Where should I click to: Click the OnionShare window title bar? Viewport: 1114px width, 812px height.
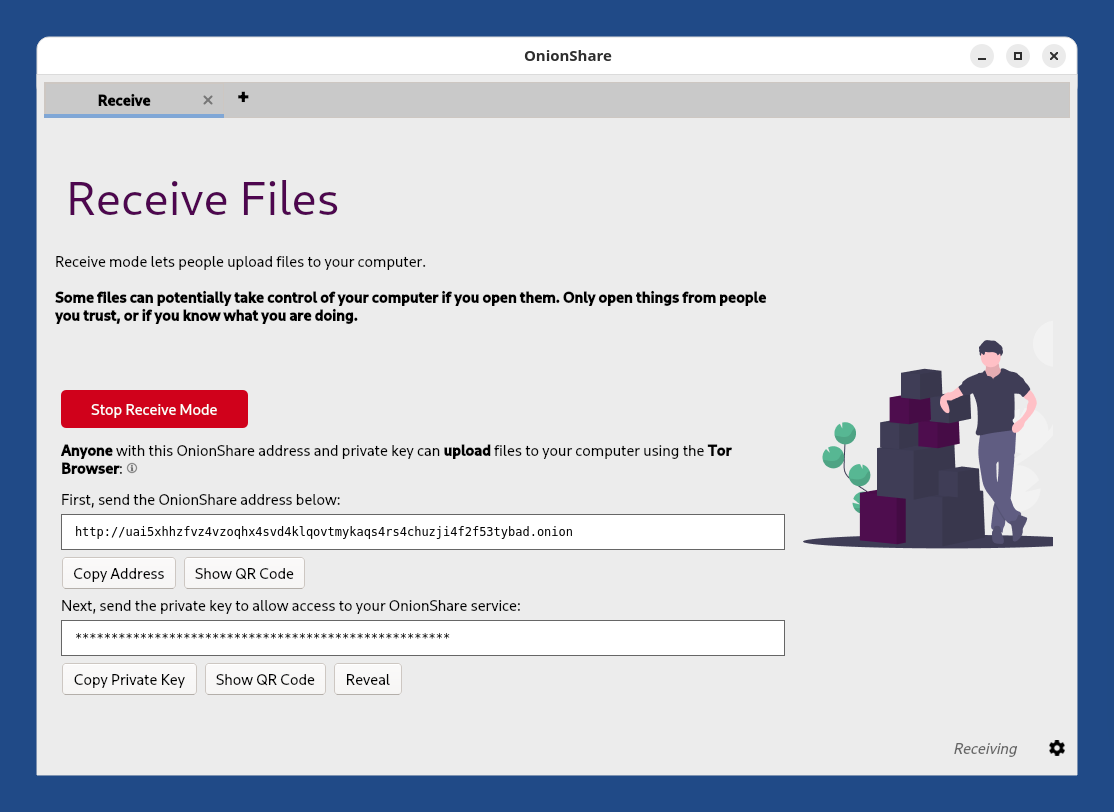(567, 56)
